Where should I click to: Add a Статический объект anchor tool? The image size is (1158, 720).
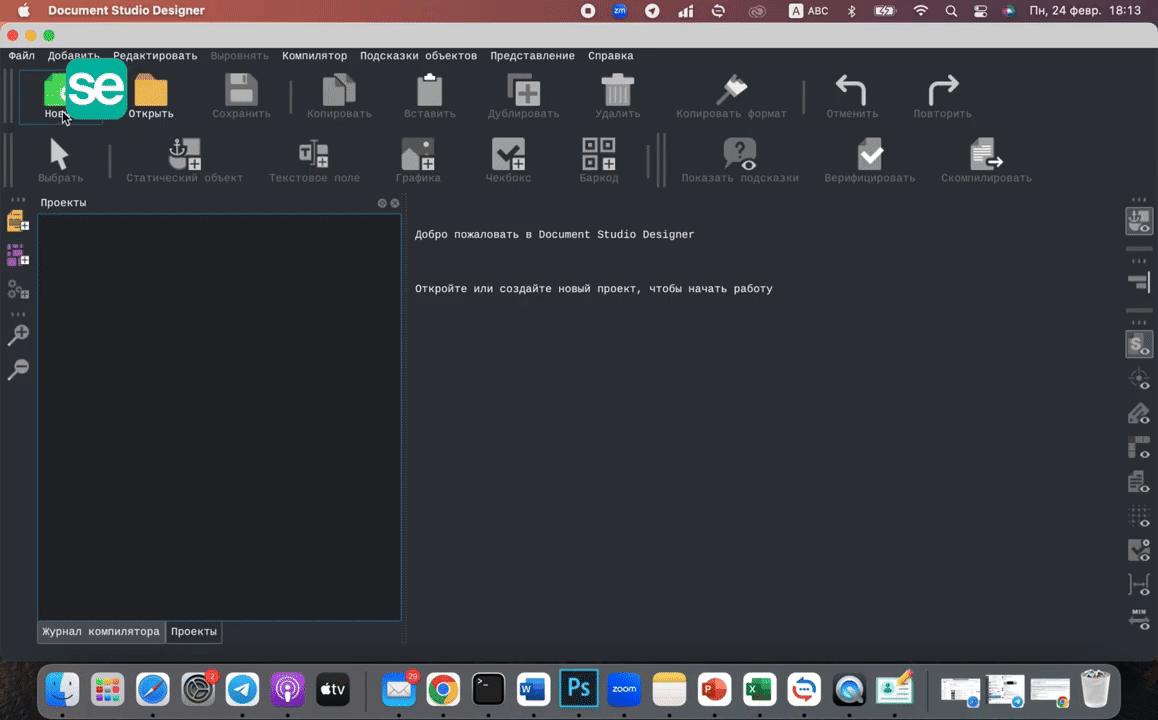coord(184,154)
